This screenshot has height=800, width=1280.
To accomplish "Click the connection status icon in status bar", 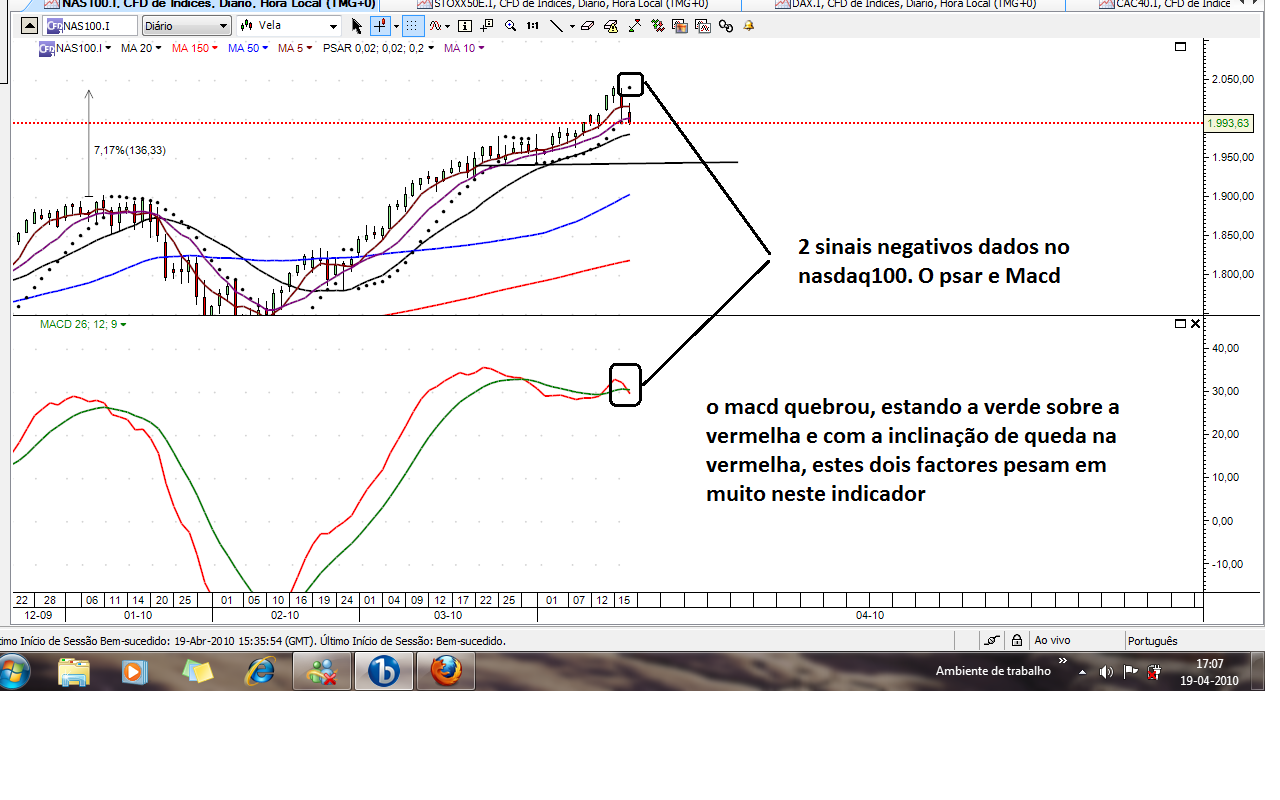I will [x=991, y=640].
